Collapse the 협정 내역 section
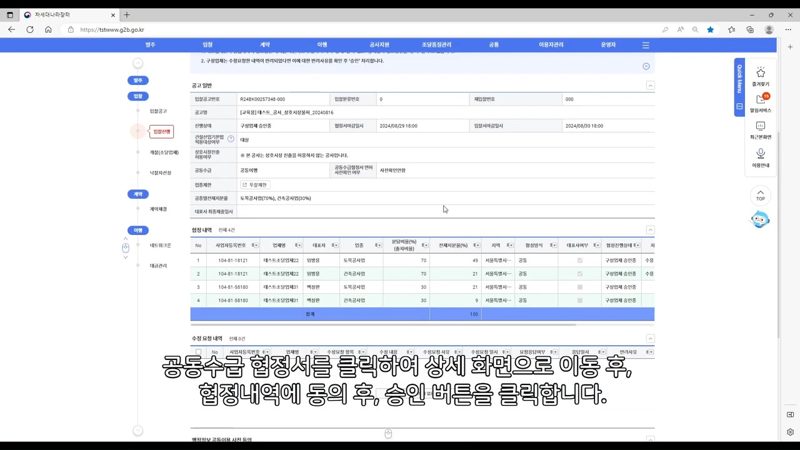The image size is (800, 450). pyautogui.click(x=650, y=230)
